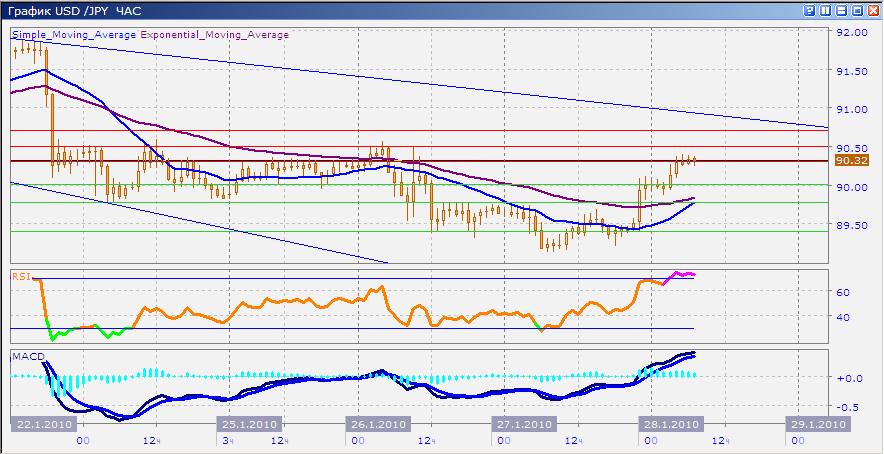This screenshot has height=454, width=884.
Task: Click the 25.1.2010 date marker
Action: [250, 424]
